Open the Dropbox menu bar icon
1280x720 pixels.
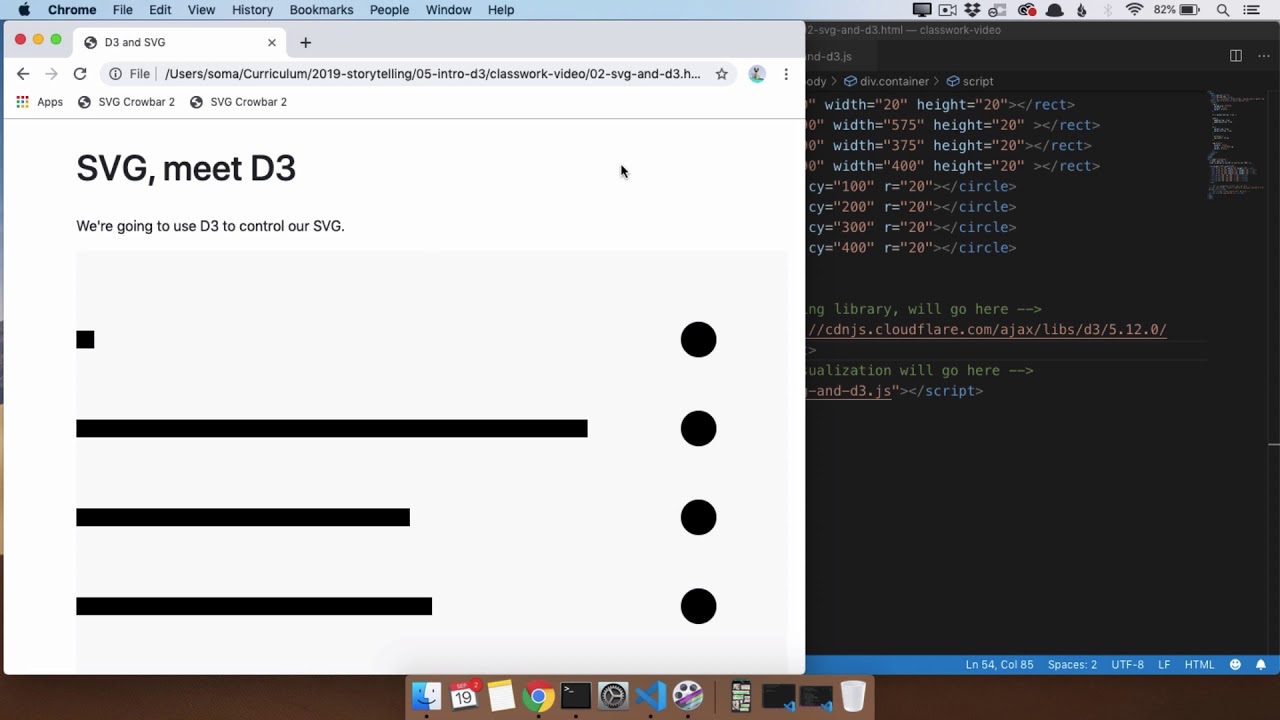tap(972, 10)
